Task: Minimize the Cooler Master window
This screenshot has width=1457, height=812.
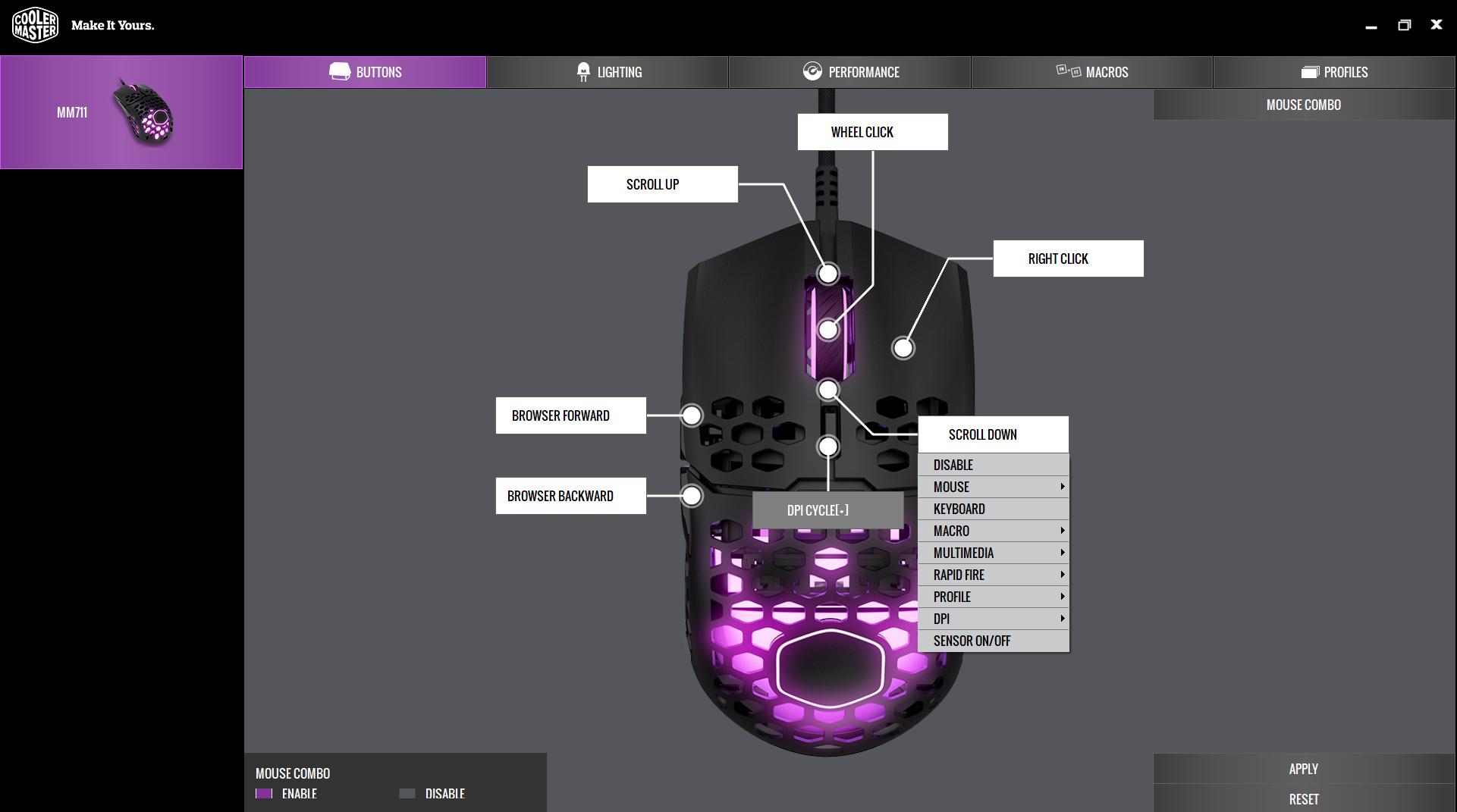Action: tap(1371, 26)
